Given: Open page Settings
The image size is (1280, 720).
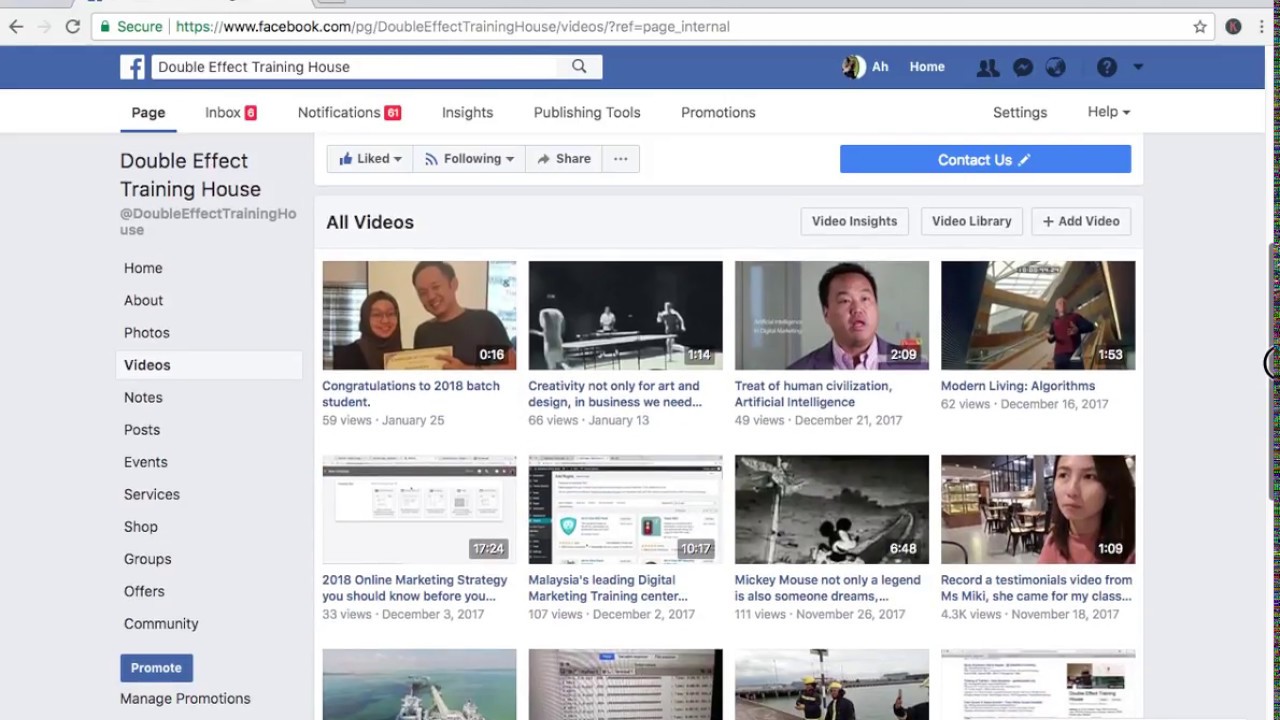Looking at the screenshot, I should (x=1019, y=113).
